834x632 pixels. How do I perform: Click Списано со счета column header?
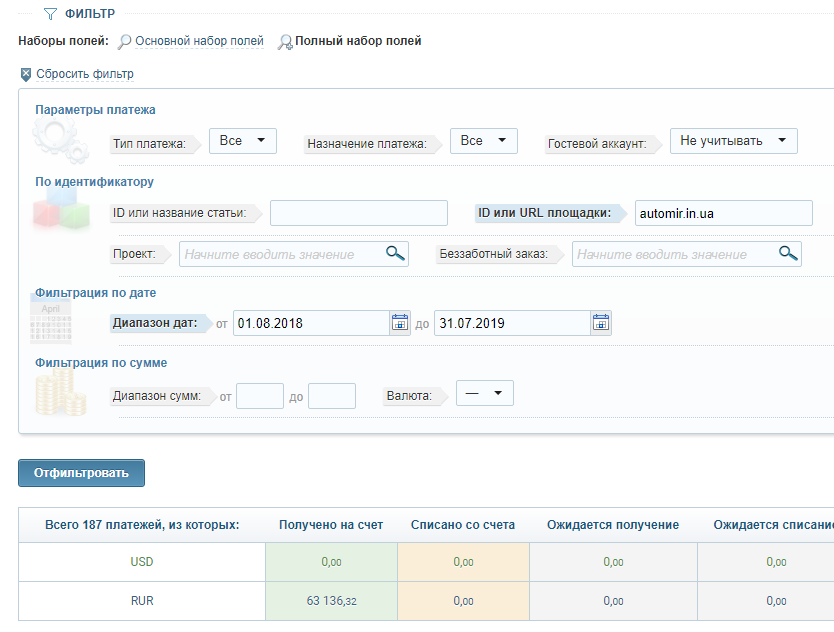pos(463,525)
